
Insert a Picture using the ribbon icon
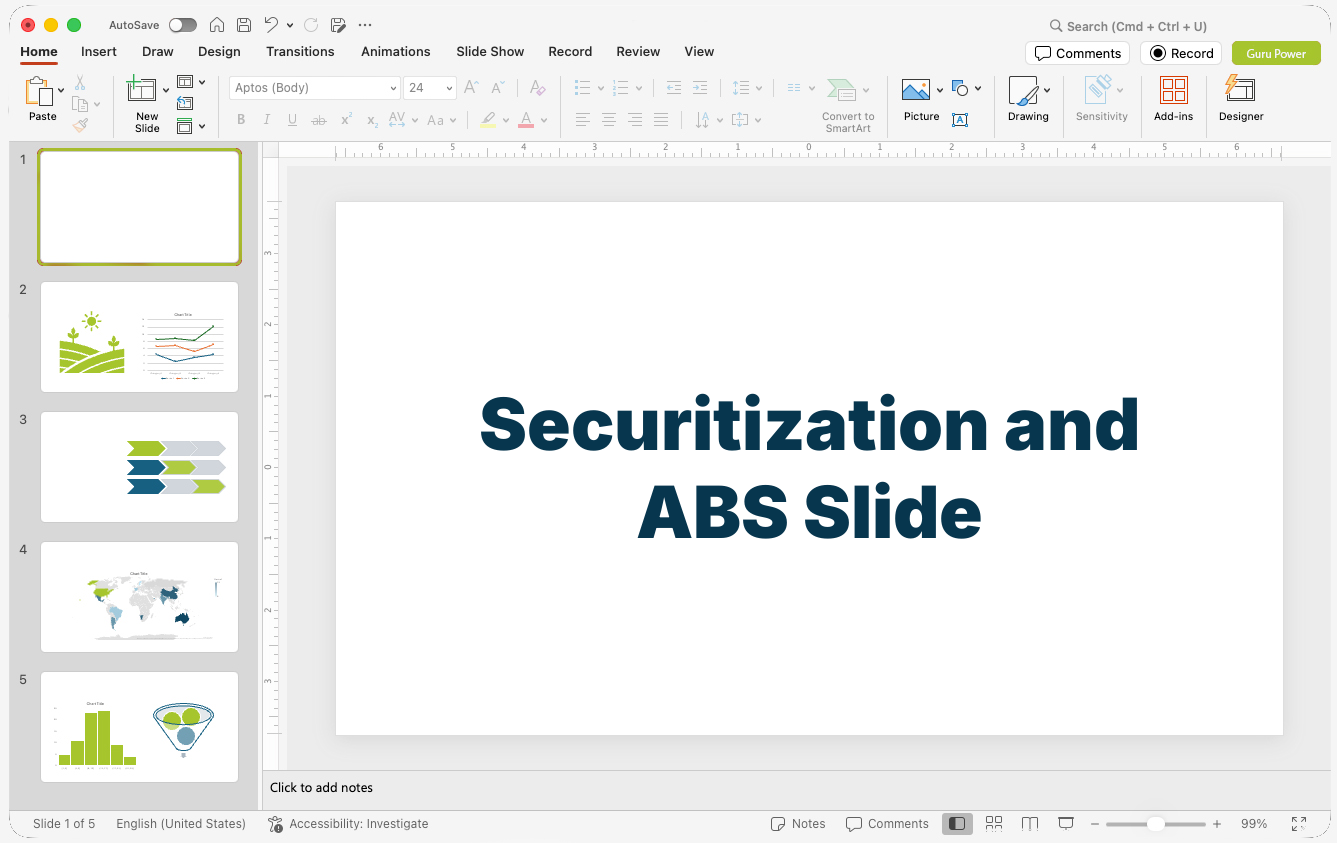(x=916, y=90)
